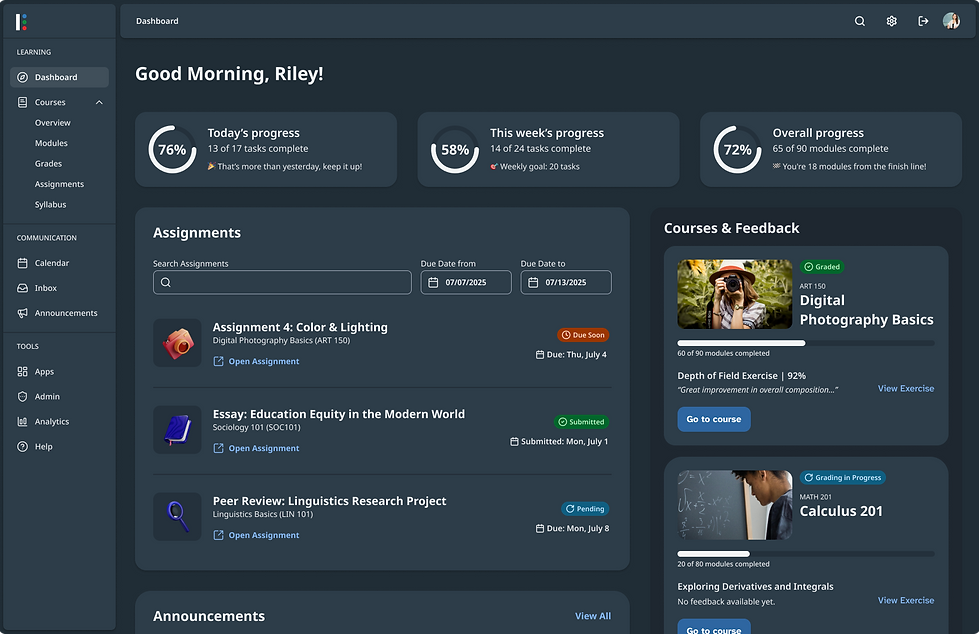Click the app logo in sidebar
The height and width of the screenshot is (634, 979).
click(21, 22)
